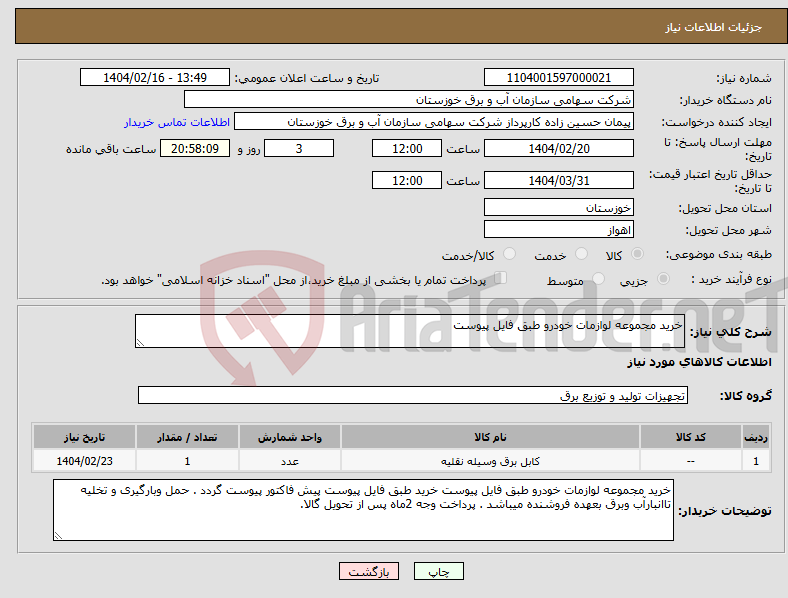Click the general need description textarea
The height and width of the screenshot is (598, 788).
410,331
